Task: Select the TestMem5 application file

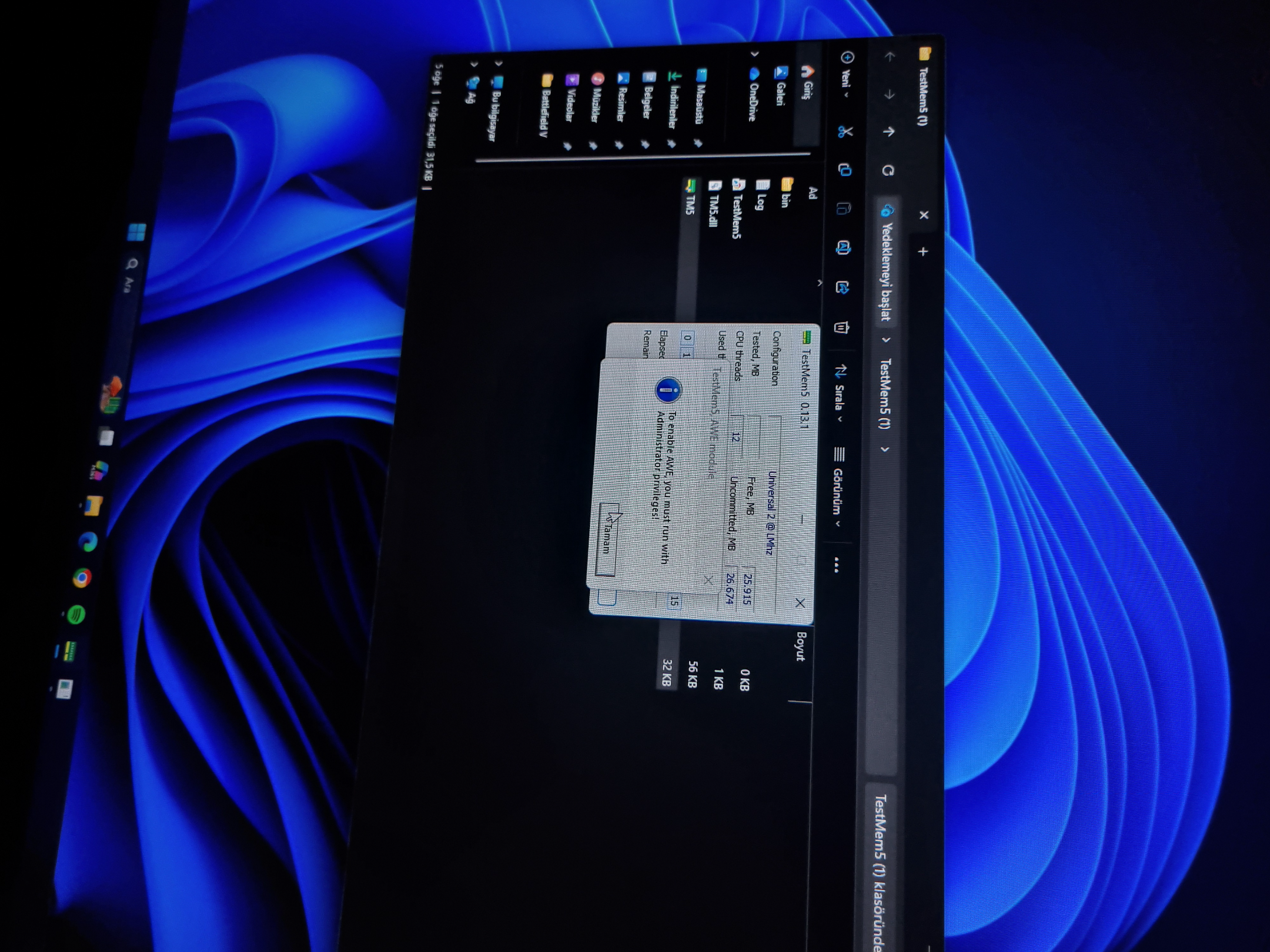Action: (737, 209)
